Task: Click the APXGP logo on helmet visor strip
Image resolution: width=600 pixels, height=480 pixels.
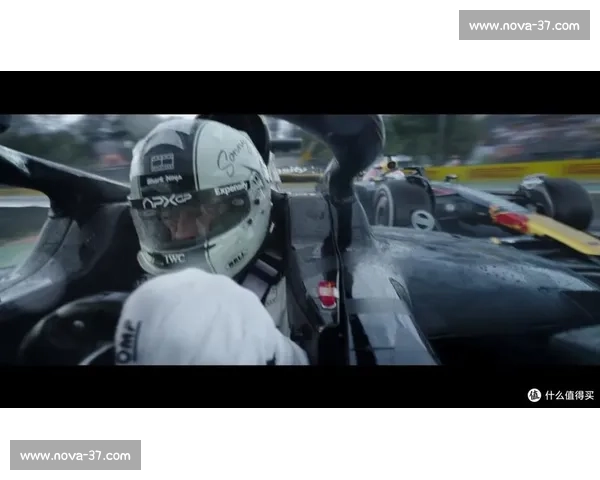Action: pyautogui.click(x=167, y=200)
